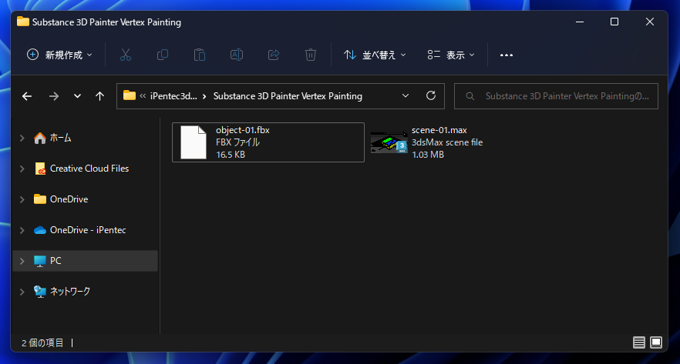This screenshot has height=364, width=680.
Task: Click the scene-01.max thumbnail preview
Action: pyautogui.click(x=389, y=142)
